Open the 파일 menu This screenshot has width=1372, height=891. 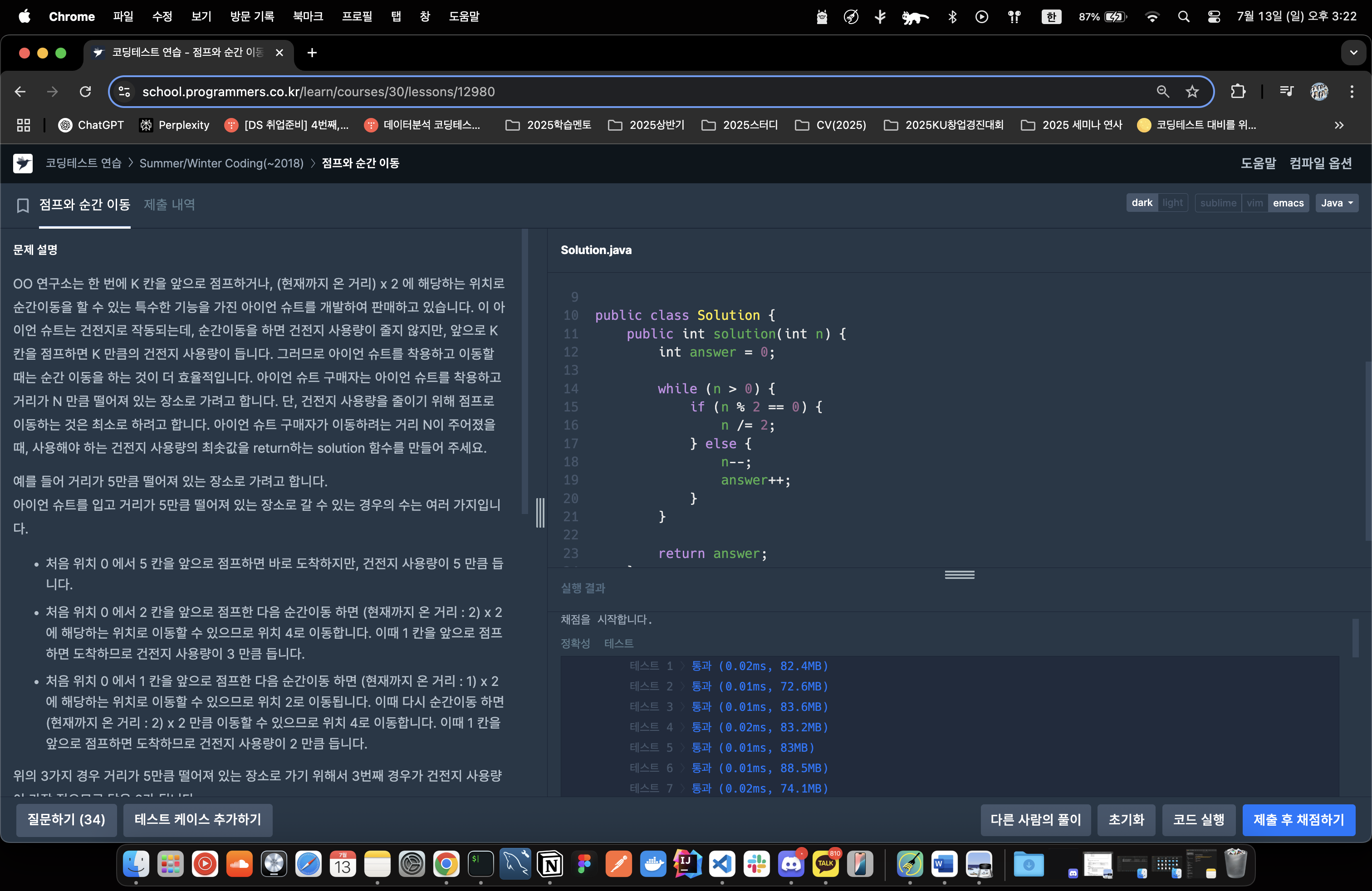point(123,17)
